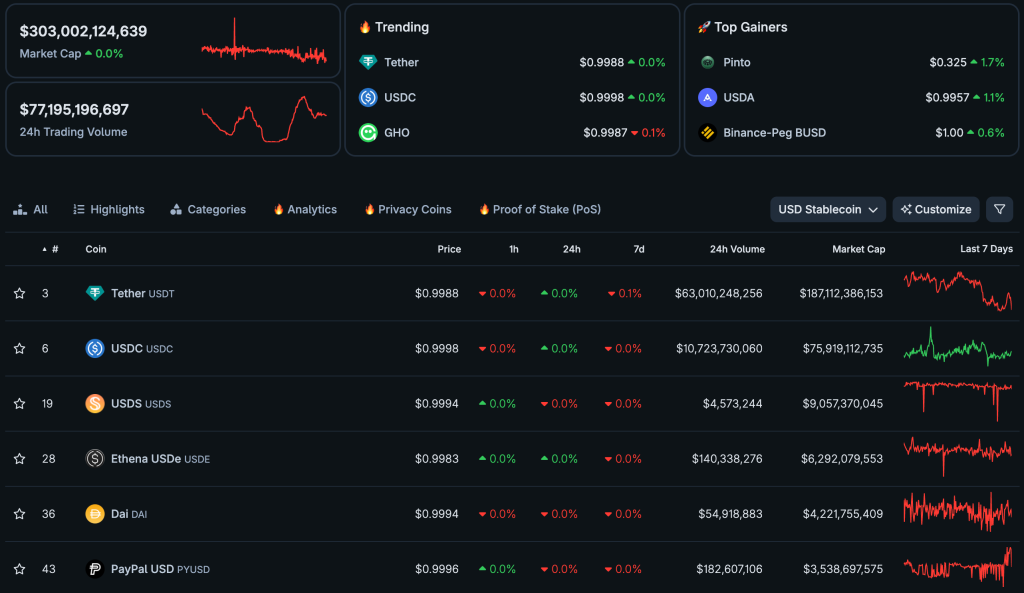
Task: Star the Dai row
Action: tap(18, 513)
